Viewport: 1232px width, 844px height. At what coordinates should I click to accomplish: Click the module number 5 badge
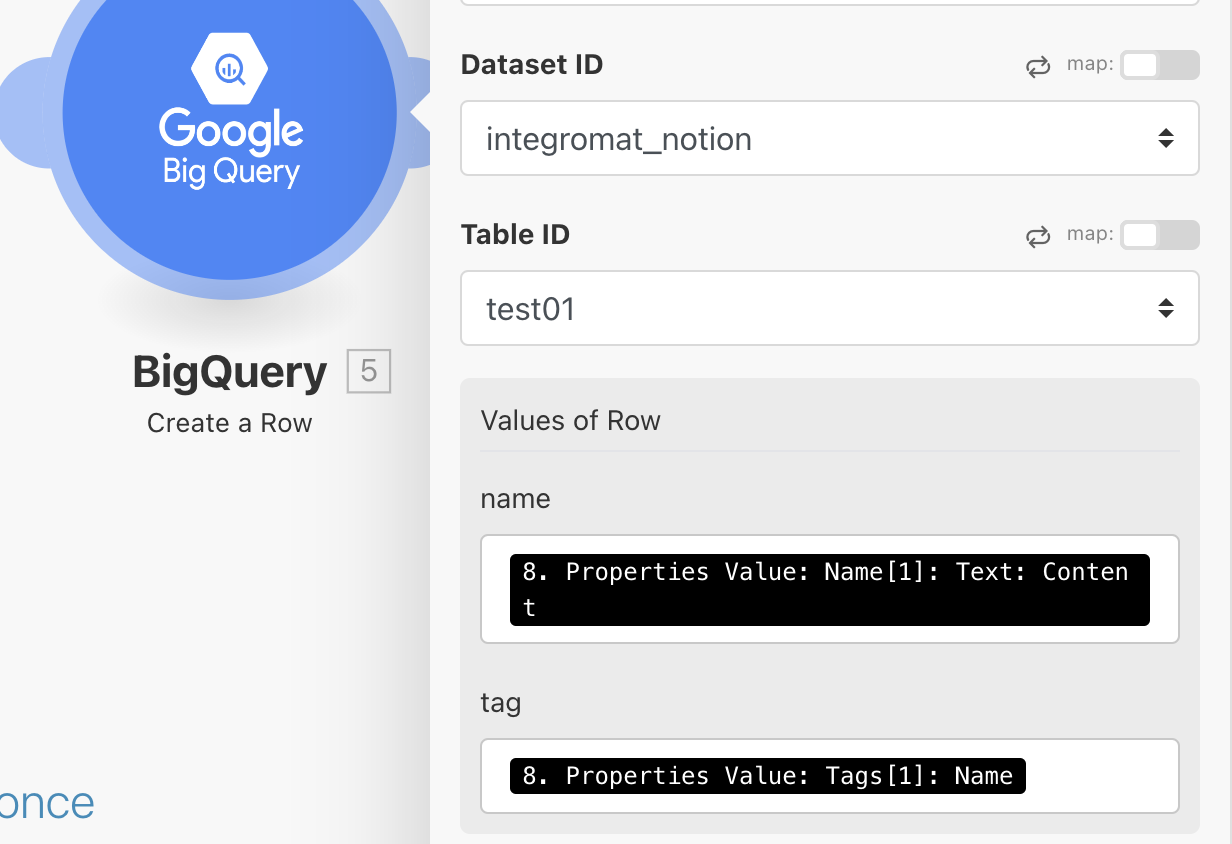point(368,372)
